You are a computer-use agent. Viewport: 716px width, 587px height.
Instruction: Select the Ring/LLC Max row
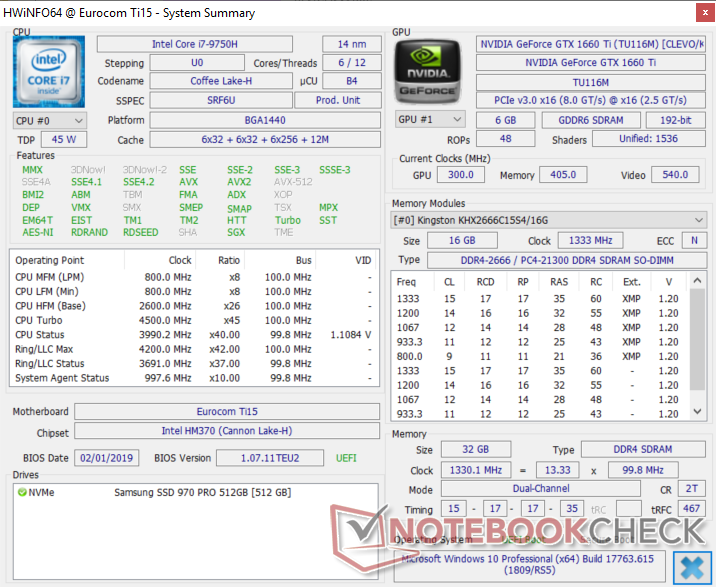click(x=194, y=349)
